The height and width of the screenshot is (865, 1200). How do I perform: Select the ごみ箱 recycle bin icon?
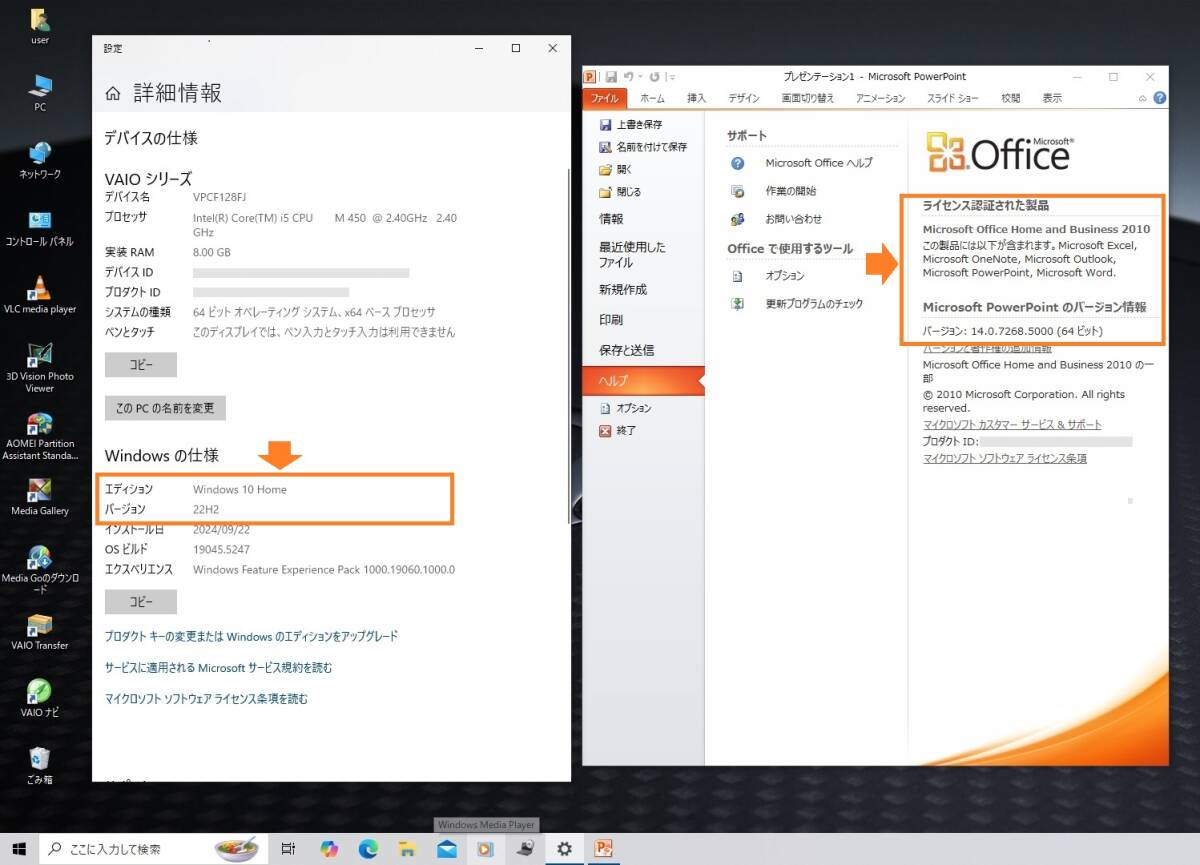click(40, 766)
